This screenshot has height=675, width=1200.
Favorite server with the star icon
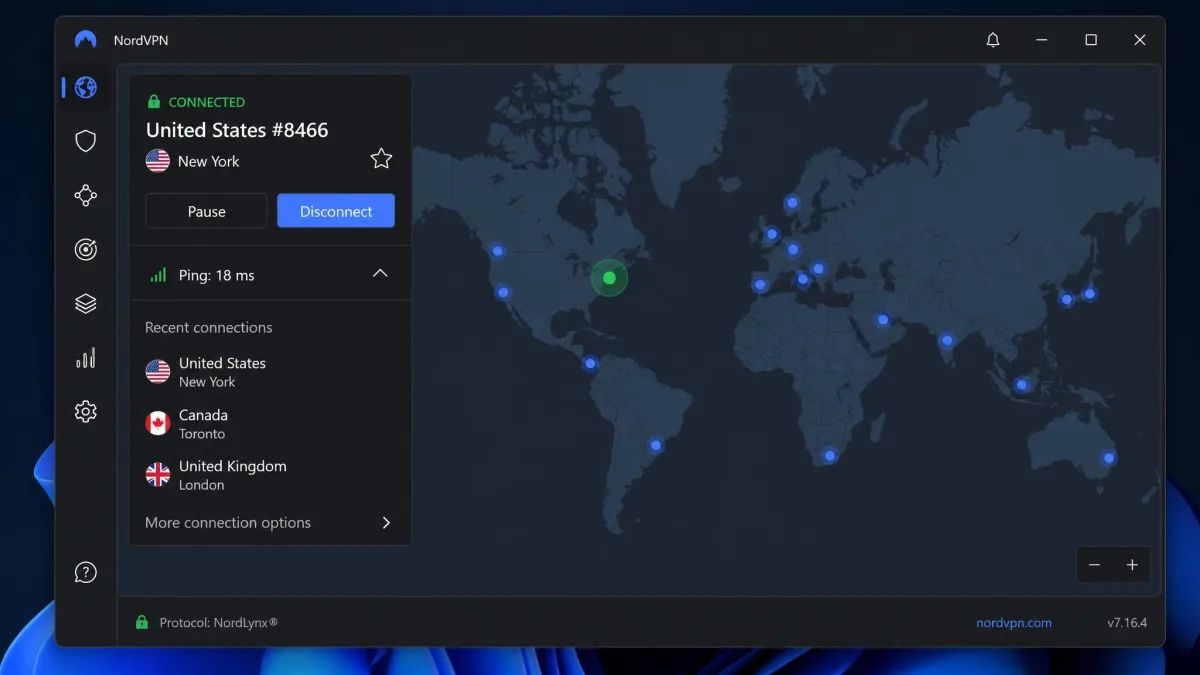[381, 158]
